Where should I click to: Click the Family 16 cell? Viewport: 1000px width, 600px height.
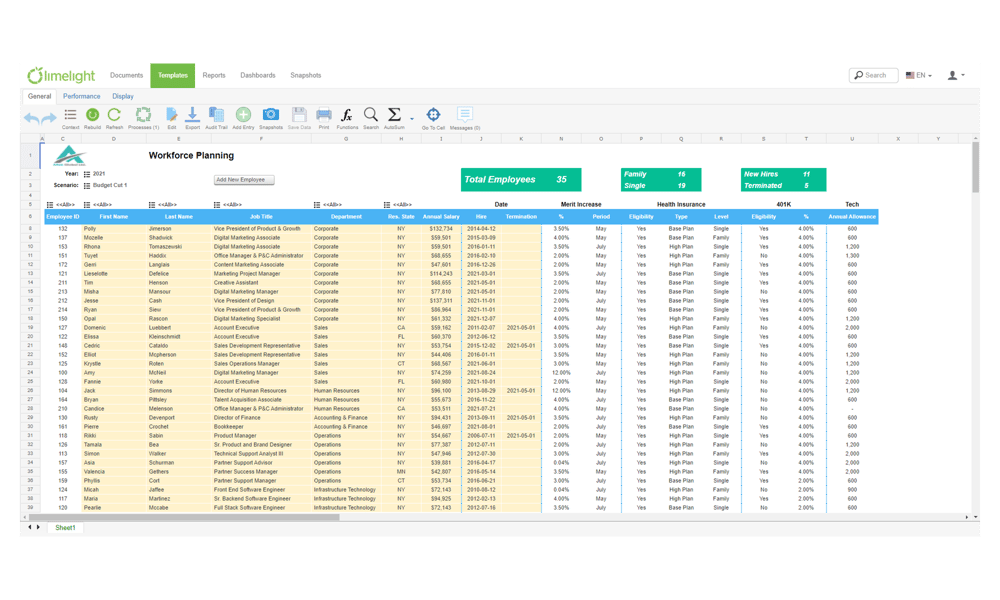click(x=661, y=174)
